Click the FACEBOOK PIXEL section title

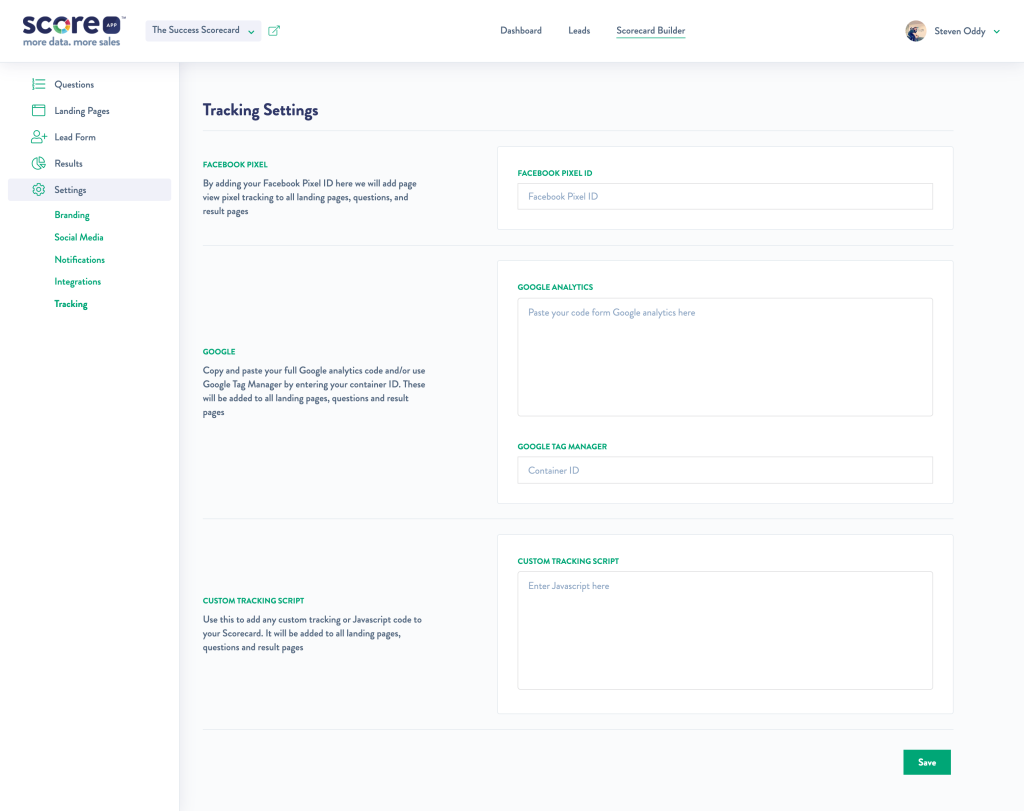[x=235, y=165]
